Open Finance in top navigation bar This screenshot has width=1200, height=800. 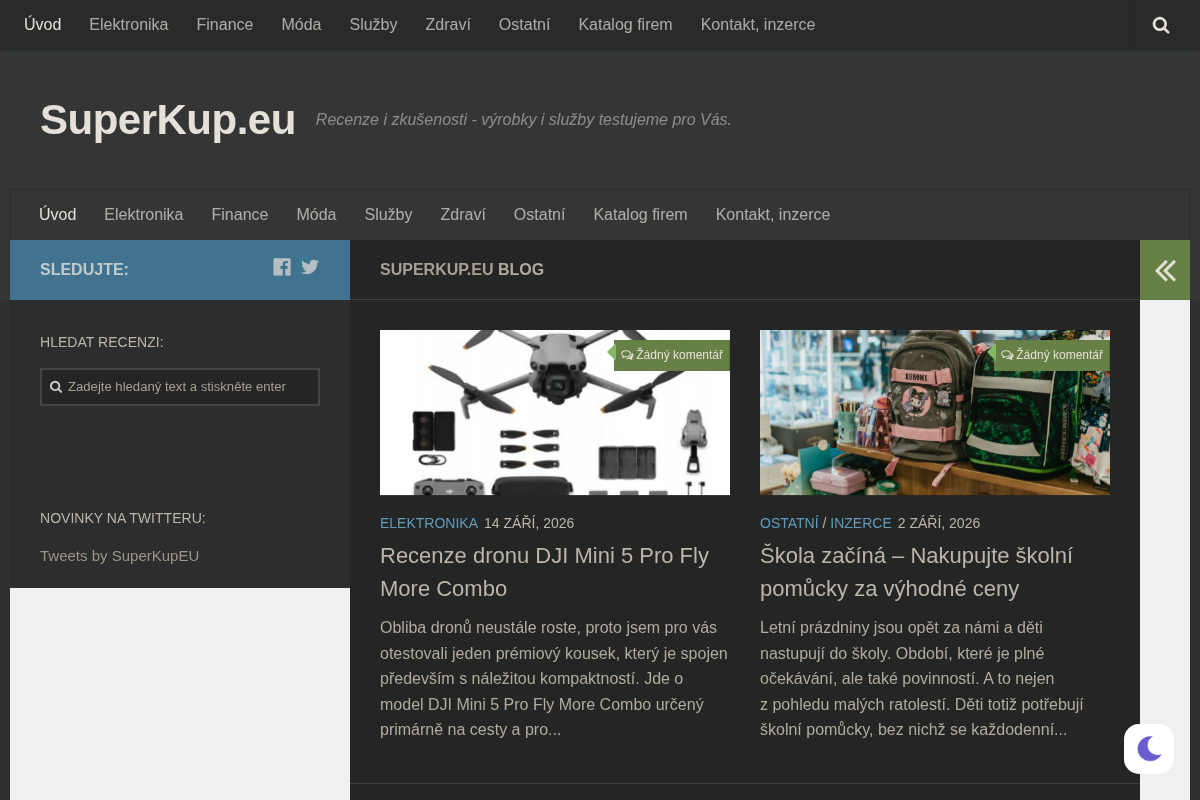click(x=225, y=25)
